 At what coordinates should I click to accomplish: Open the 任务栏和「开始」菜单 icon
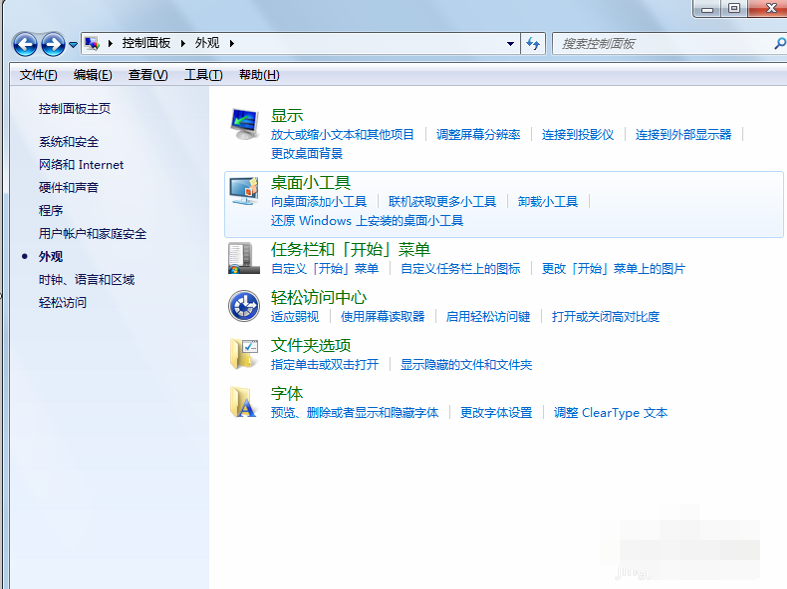tap(244, 258)
